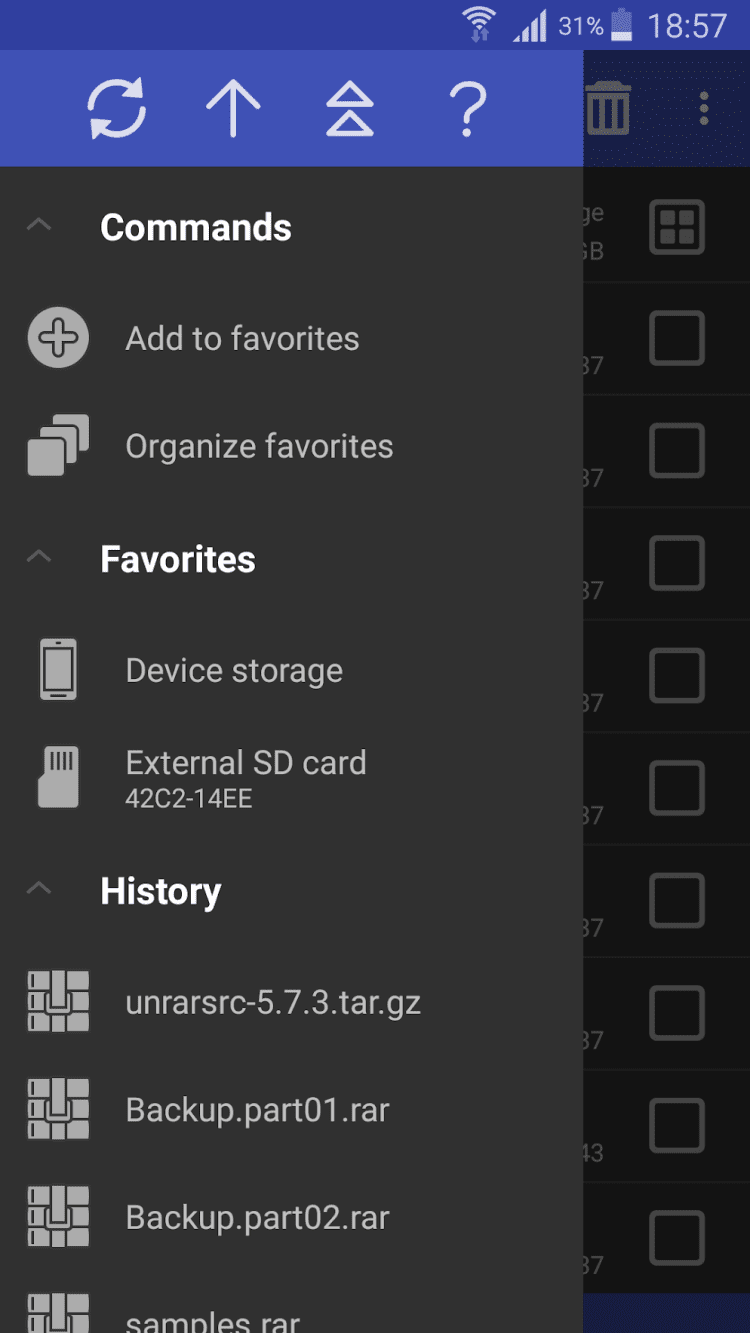Click the plus icon beside Add to favorites
Viewport: 750px width, 1333px height.
(58, 338)
